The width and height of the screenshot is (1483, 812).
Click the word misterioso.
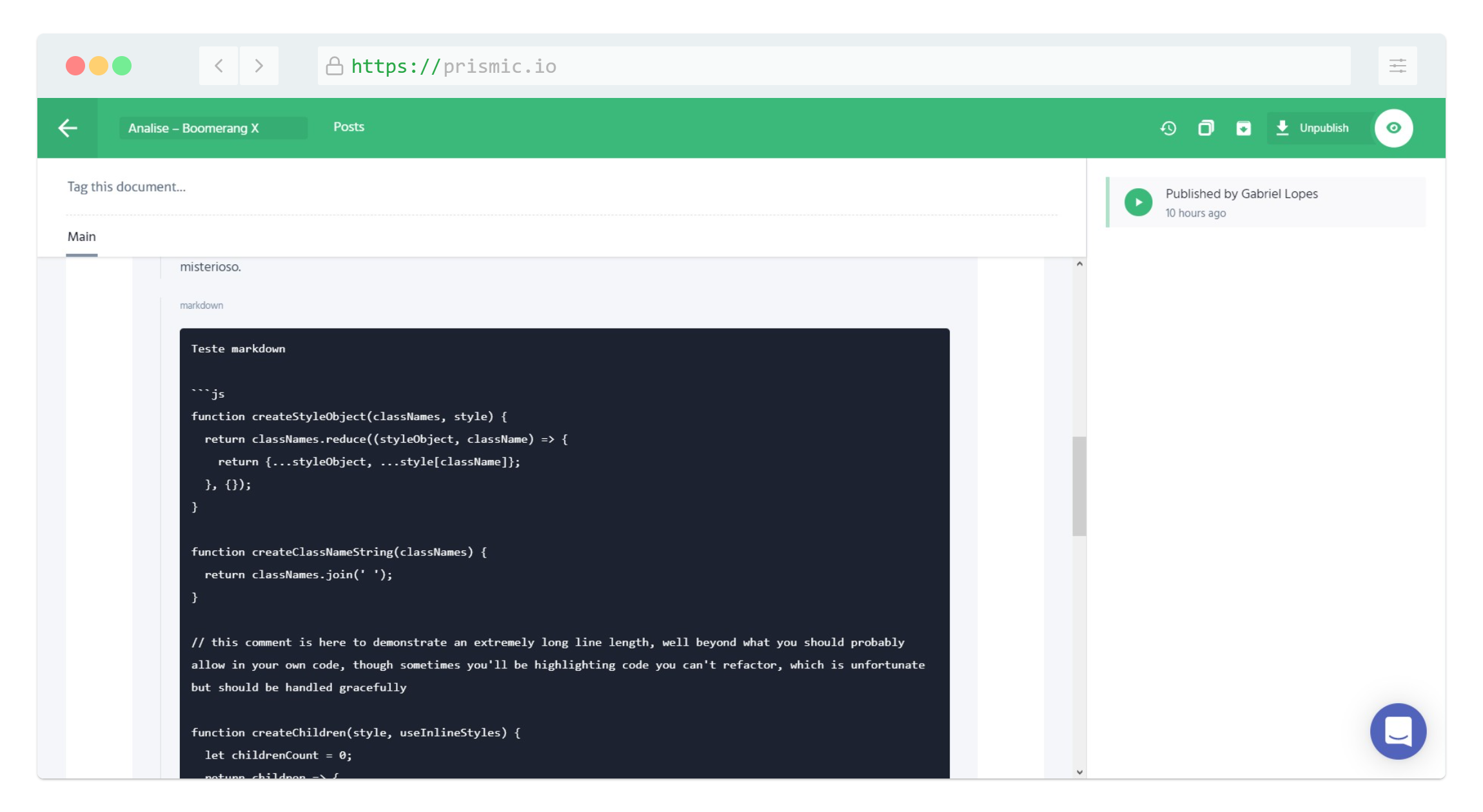tap(210, 267)
